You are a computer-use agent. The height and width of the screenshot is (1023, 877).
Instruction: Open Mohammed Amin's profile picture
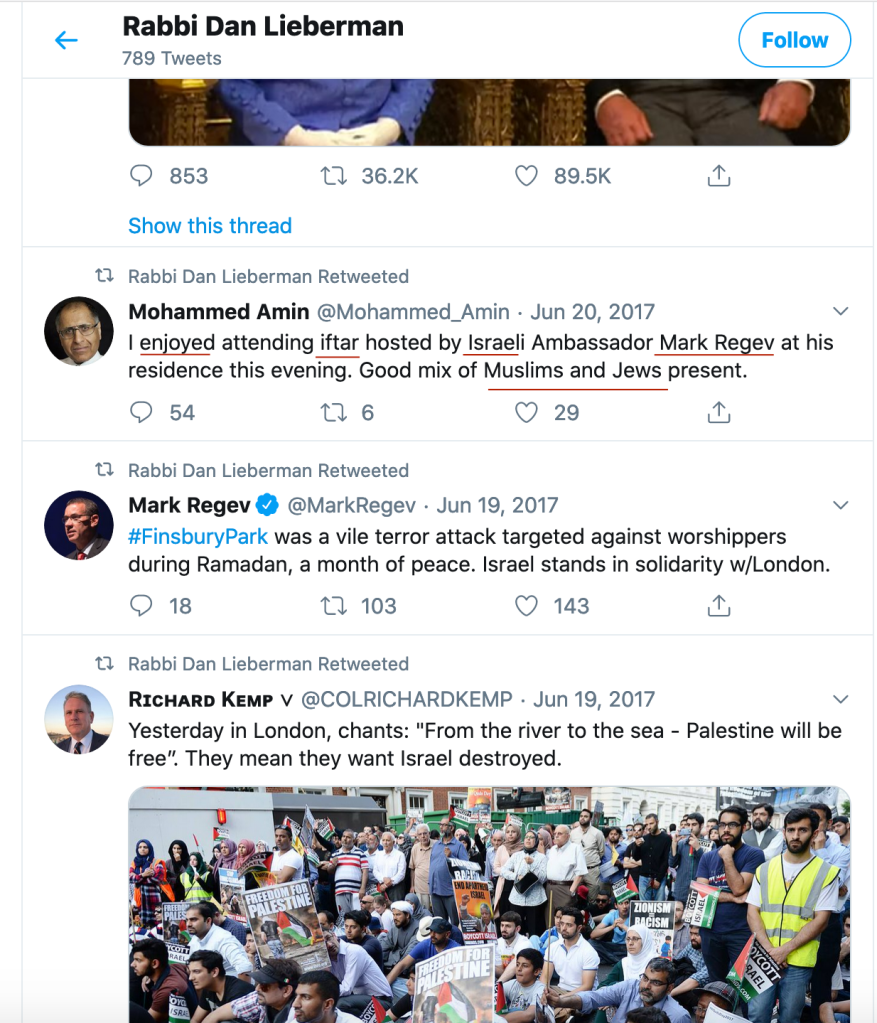click(79, 331)
